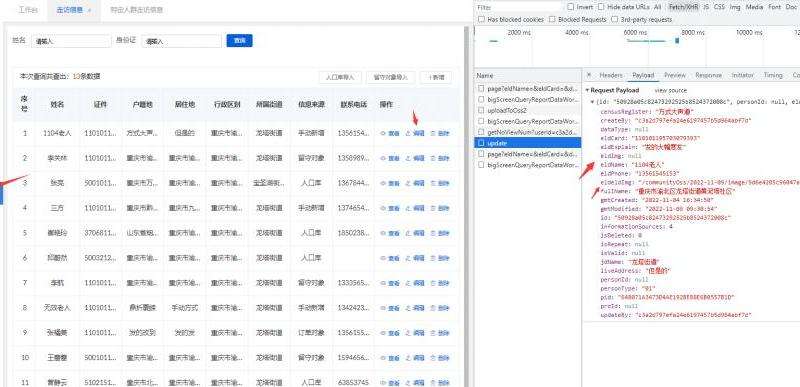Click the blue 查询 search button

click(239, 41)
